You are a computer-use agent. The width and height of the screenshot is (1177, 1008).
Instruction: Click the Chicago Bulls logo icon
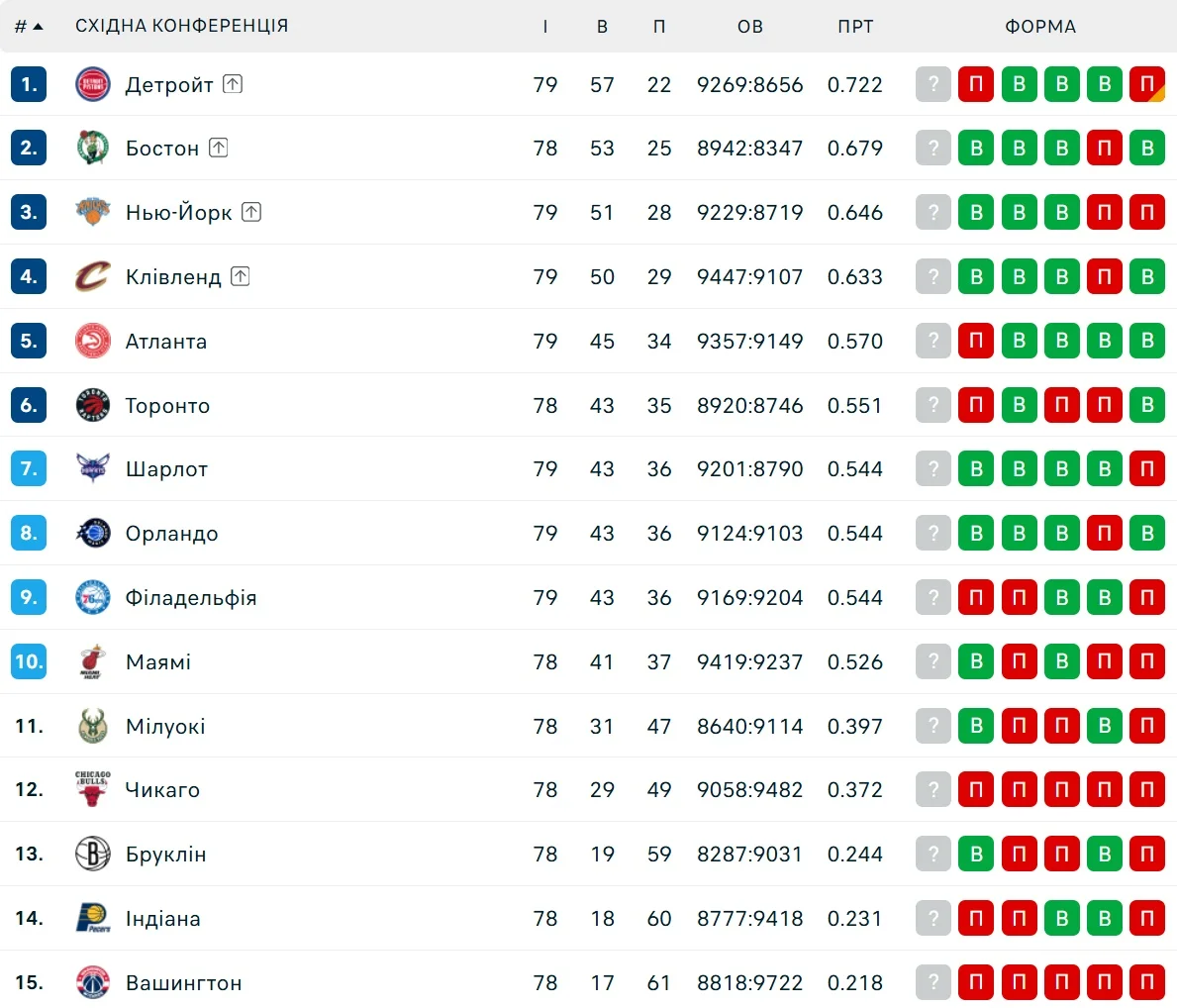[93, 789]
